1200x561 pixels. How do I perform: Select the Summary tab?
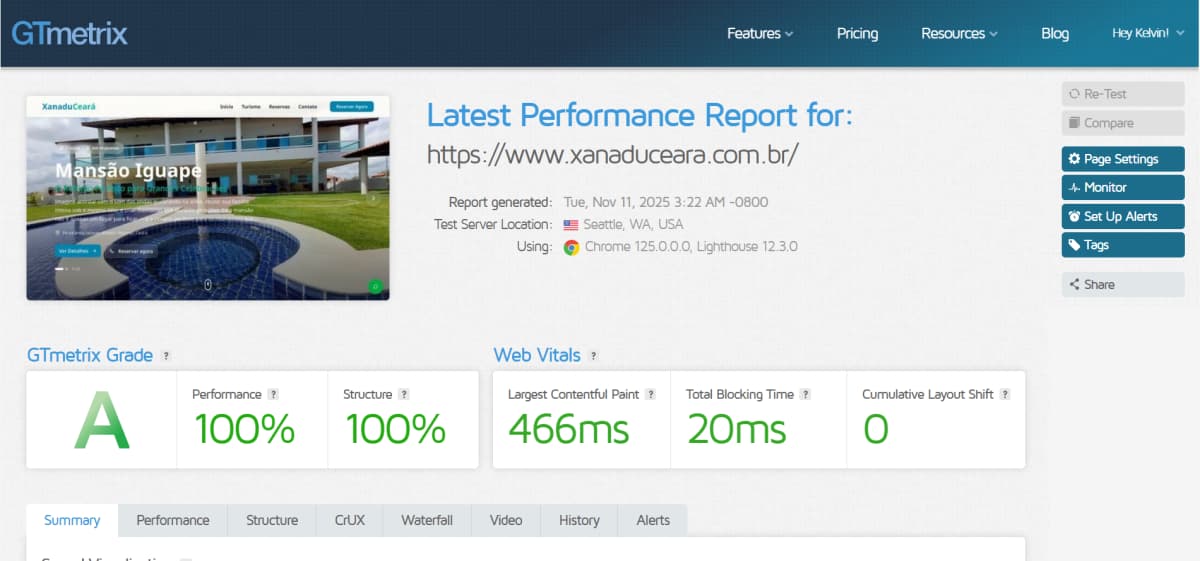pyautogui.click(x=72, y=520)
